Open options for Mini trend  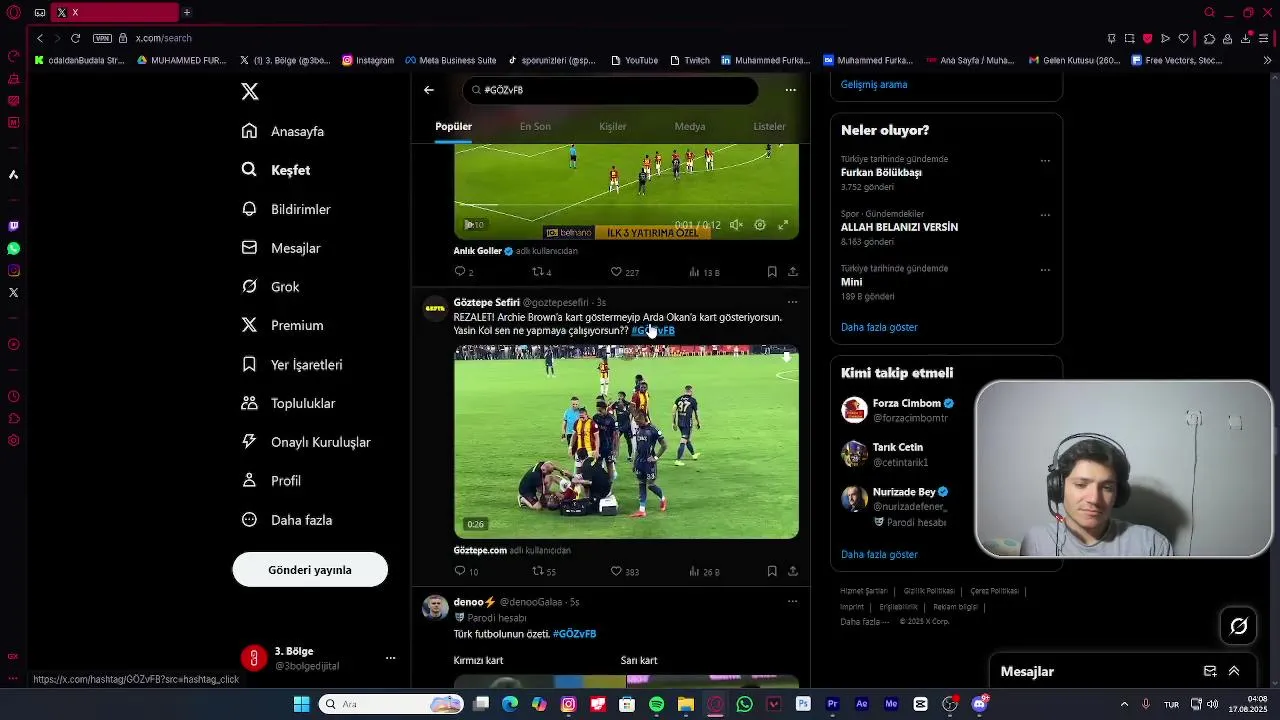pyautogui.click(x=1045, y=270)
